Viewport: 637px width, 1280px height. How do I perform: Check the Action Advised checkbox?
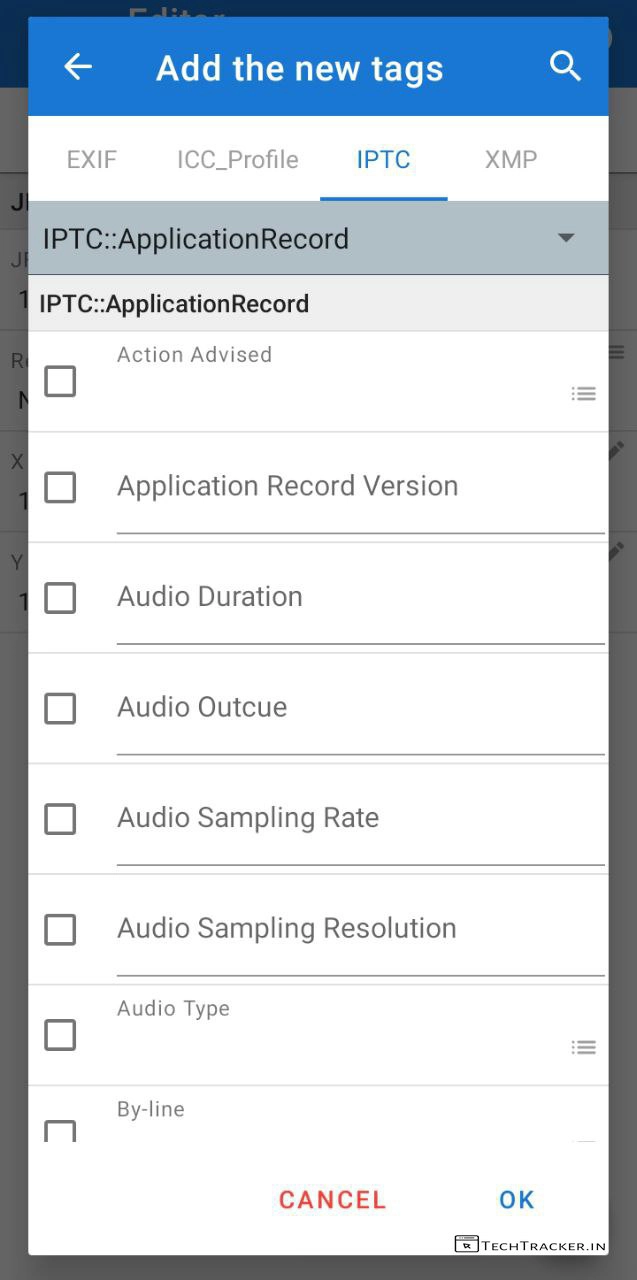(60, 381)
